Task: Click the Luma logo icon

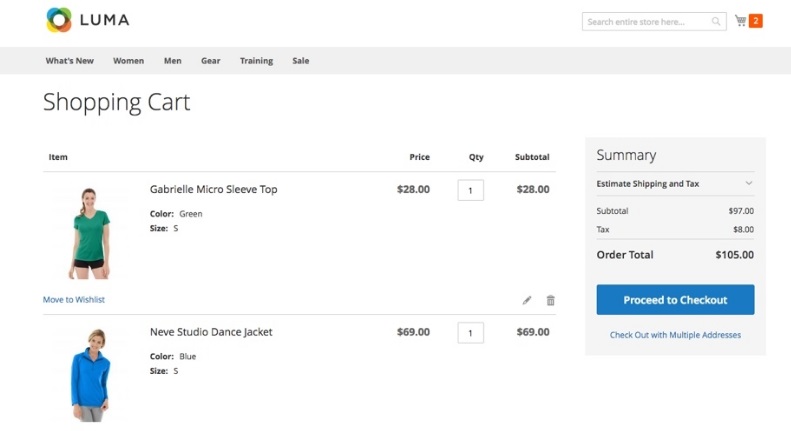Action: pyautogui.click(x=59, y=20)
